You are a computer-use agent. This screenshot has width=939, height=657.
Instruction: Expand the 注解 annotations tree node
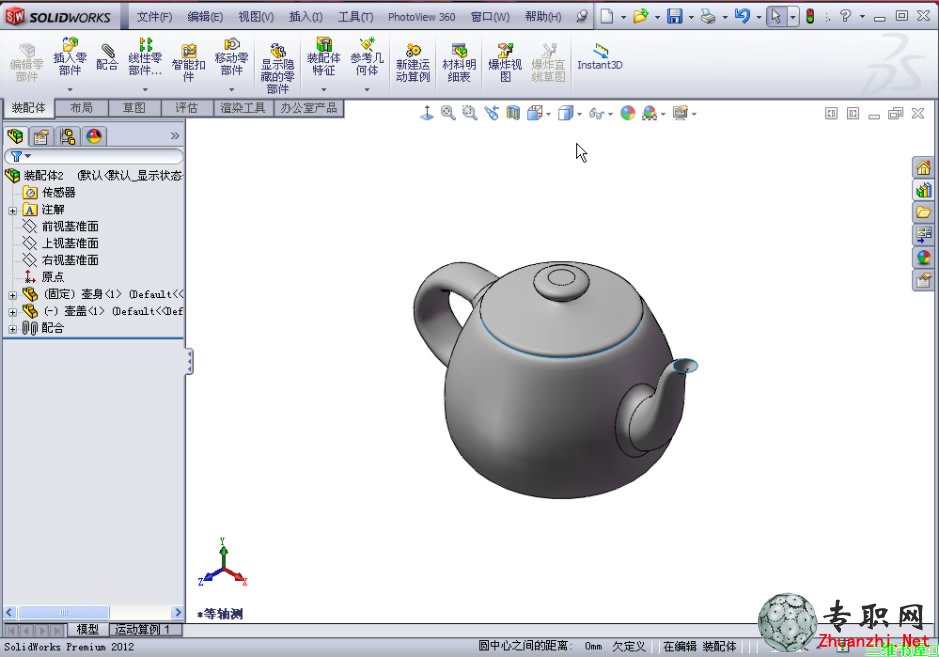tap(13, 210)
